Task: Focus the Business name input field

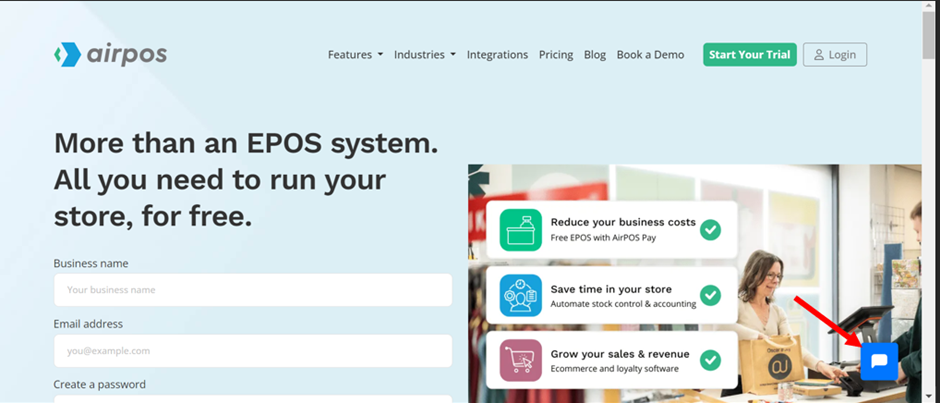Action: 253,290
